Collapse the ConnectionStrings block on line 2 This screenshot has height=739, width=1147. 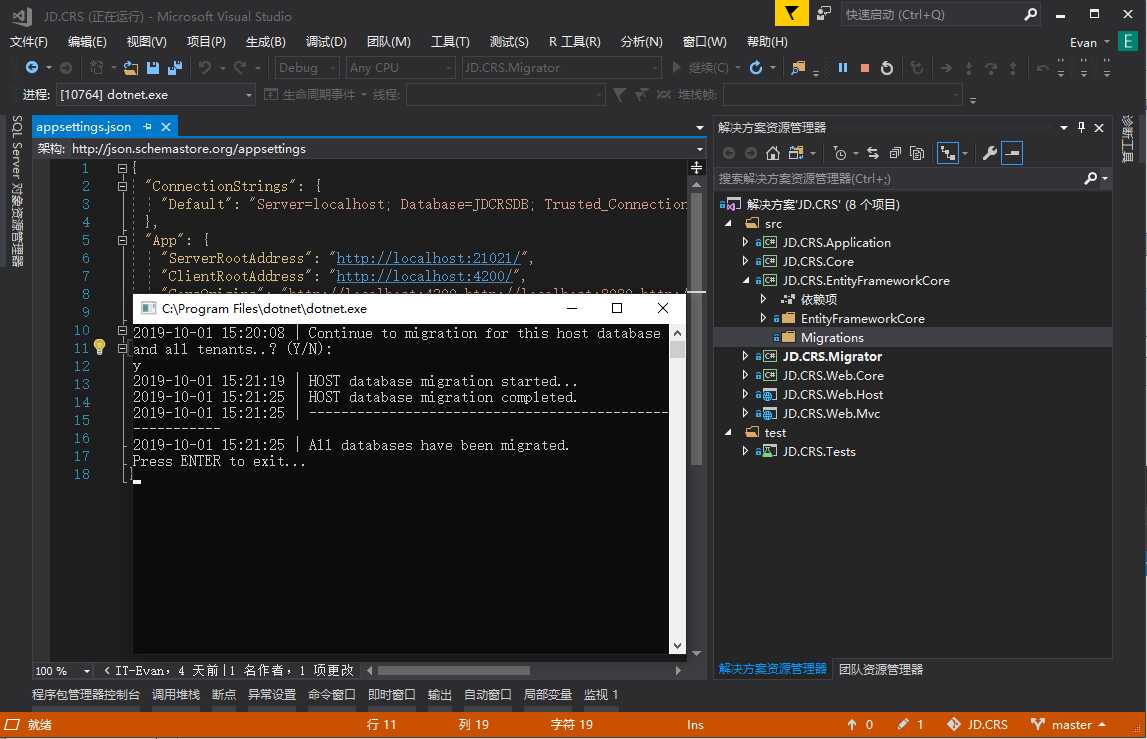tap(122, 186)
